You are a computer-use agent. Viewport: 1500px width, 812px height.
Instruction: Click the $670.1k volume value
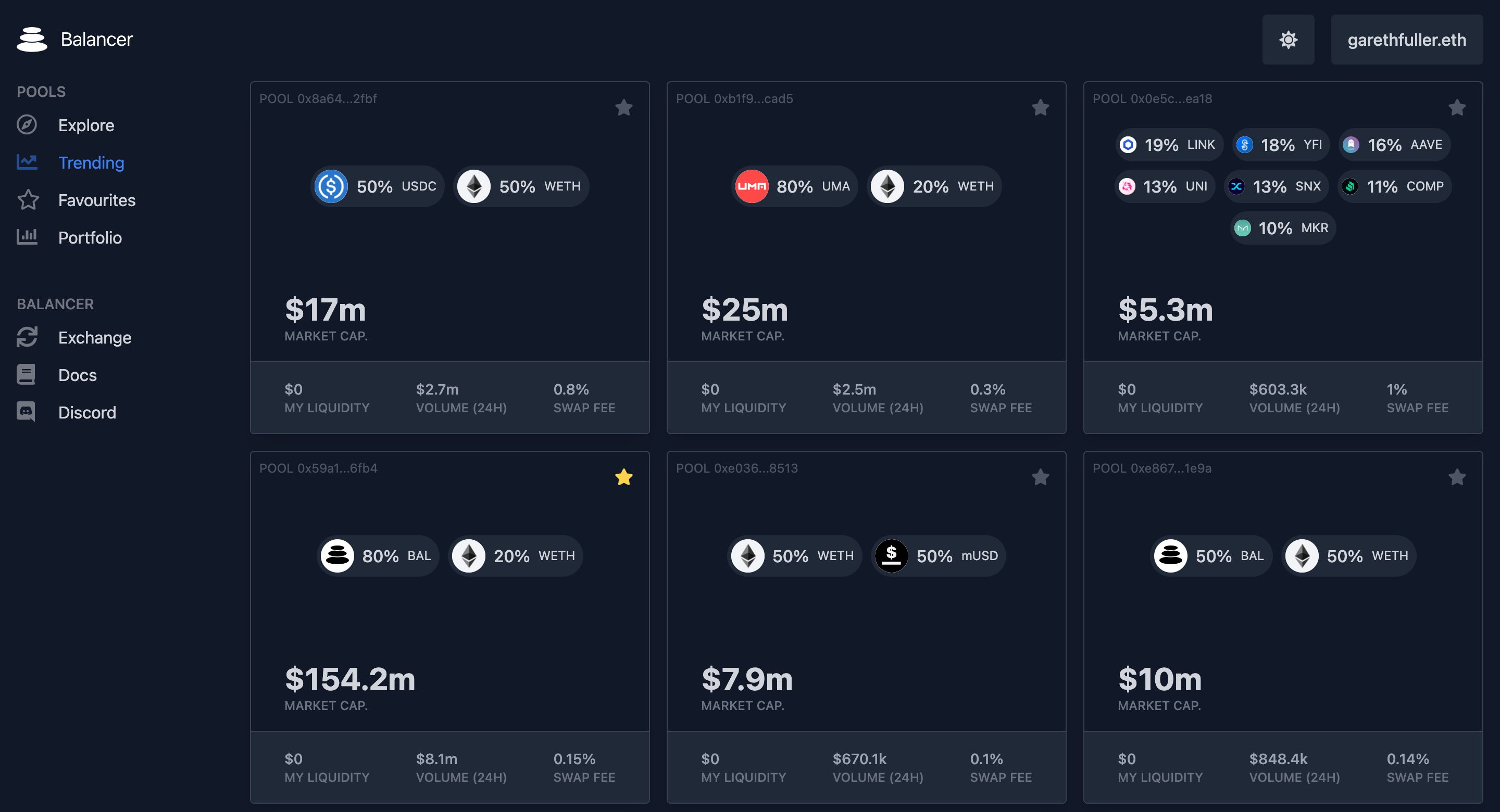click(x=859, y=759)
